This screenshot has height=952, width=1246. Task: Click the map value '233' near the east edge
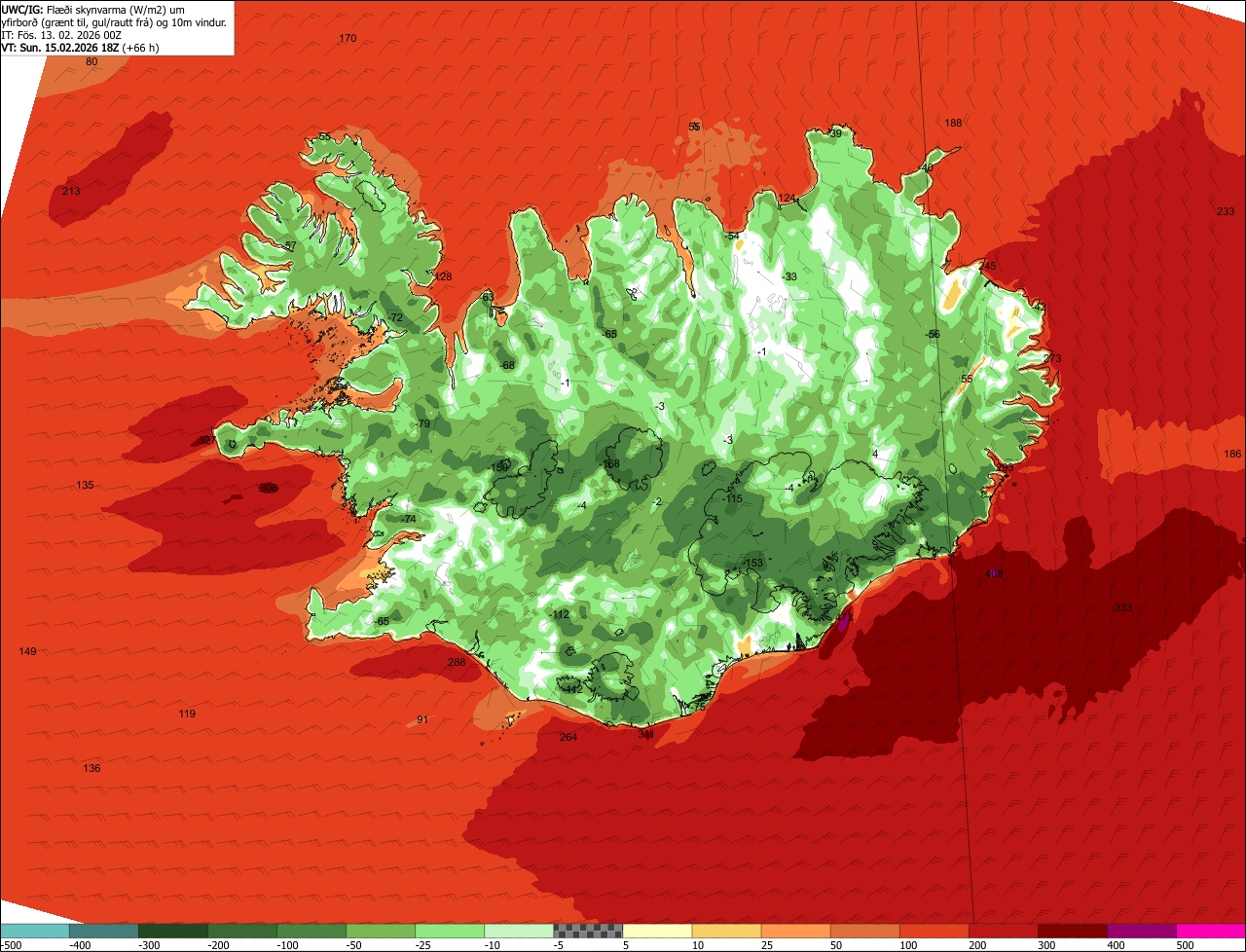tap(1226, 211)
